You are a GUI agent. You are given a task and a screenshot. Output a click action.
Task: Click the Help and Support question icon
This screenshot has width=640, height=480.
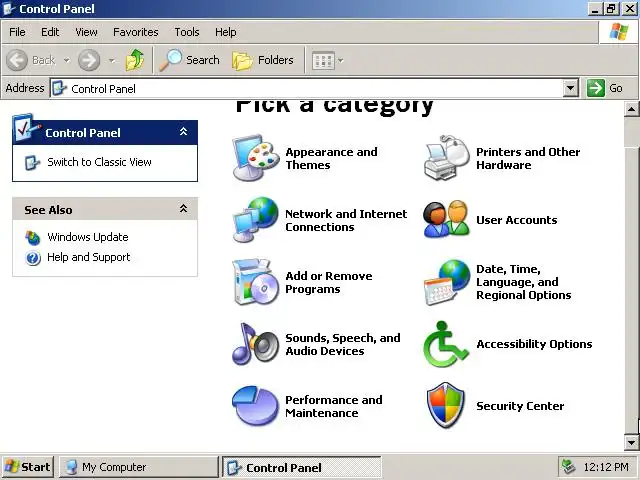33,258
